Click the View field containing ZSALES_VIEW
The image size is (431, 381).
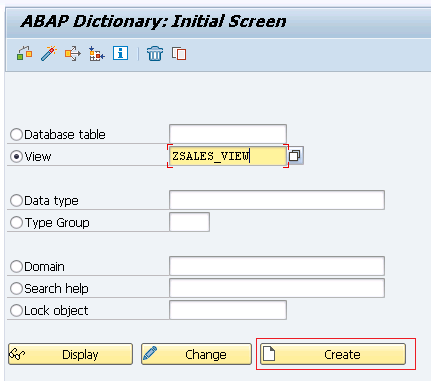[x=228, y=156]
